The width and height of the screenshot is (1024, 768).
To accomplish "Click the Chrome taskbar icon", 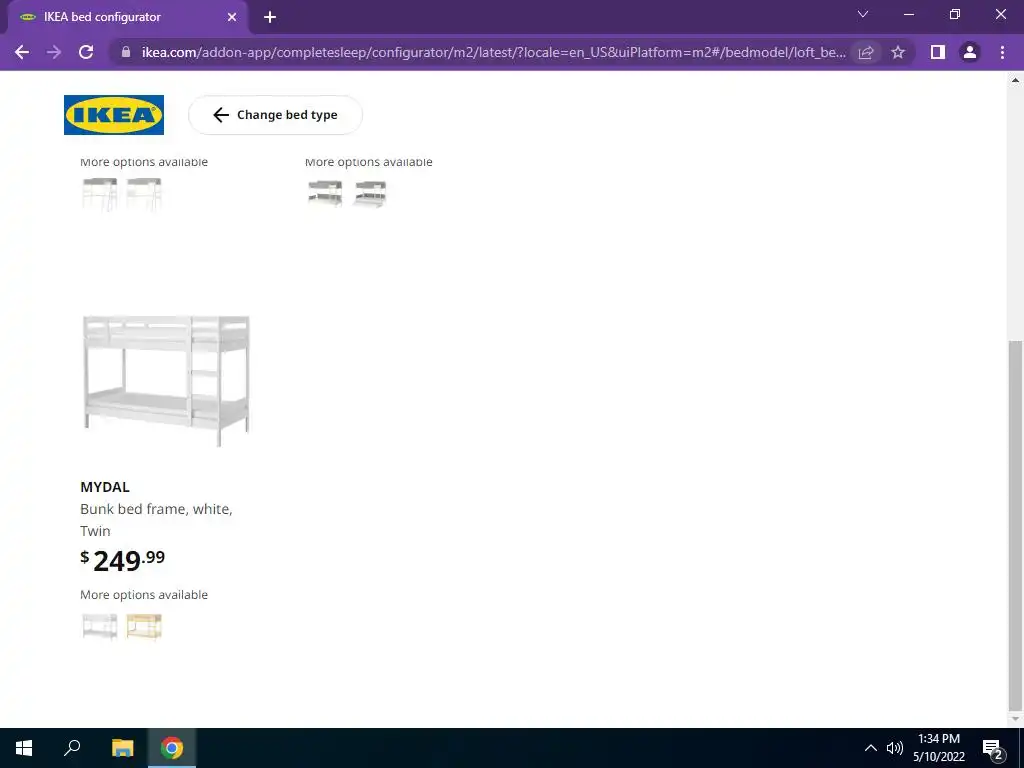I will pos(172,748).
